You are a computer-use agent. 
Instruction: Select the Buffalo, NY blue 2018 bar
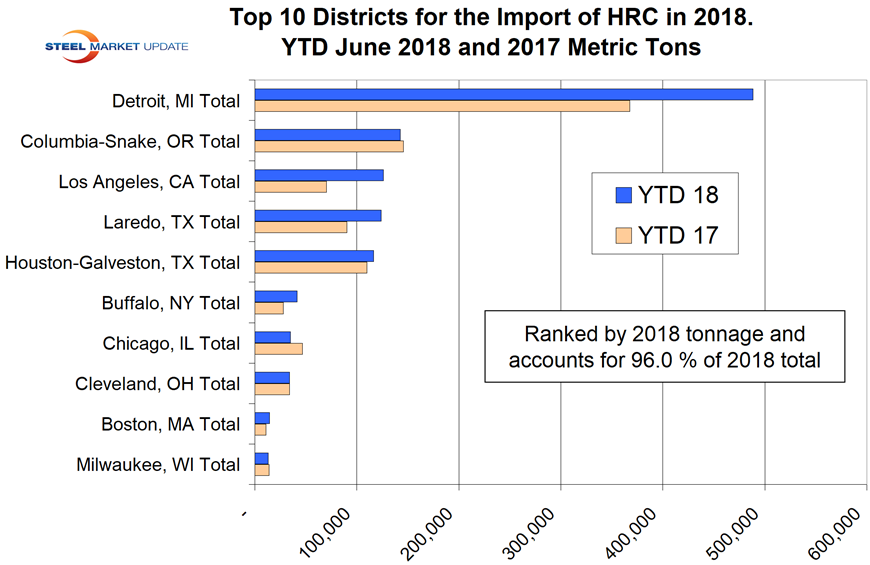click(x=276, y=296)
